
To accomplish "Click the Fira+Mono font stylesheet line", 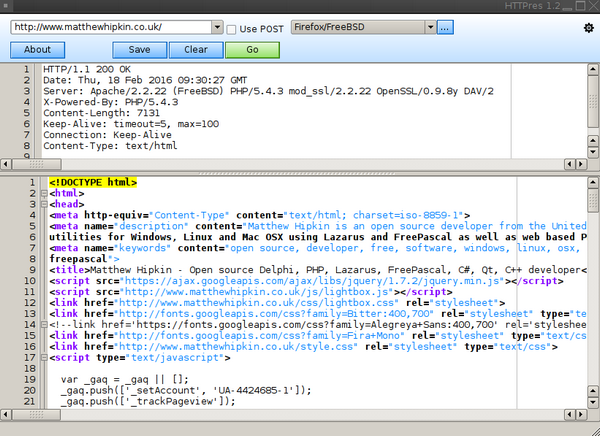I will (318, 336).
